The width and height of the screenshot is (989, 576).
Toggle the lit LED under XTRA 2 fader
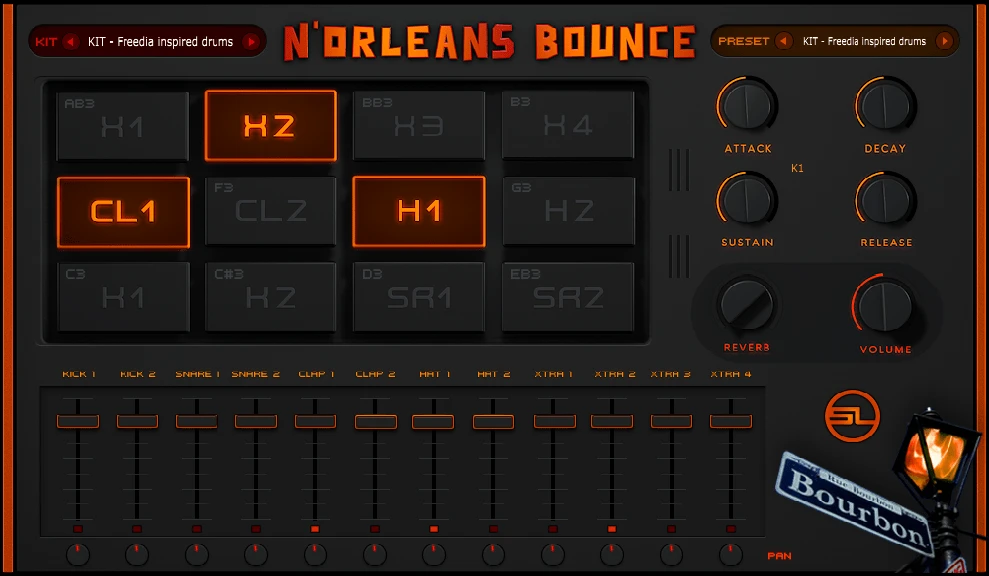click(612, 529)
